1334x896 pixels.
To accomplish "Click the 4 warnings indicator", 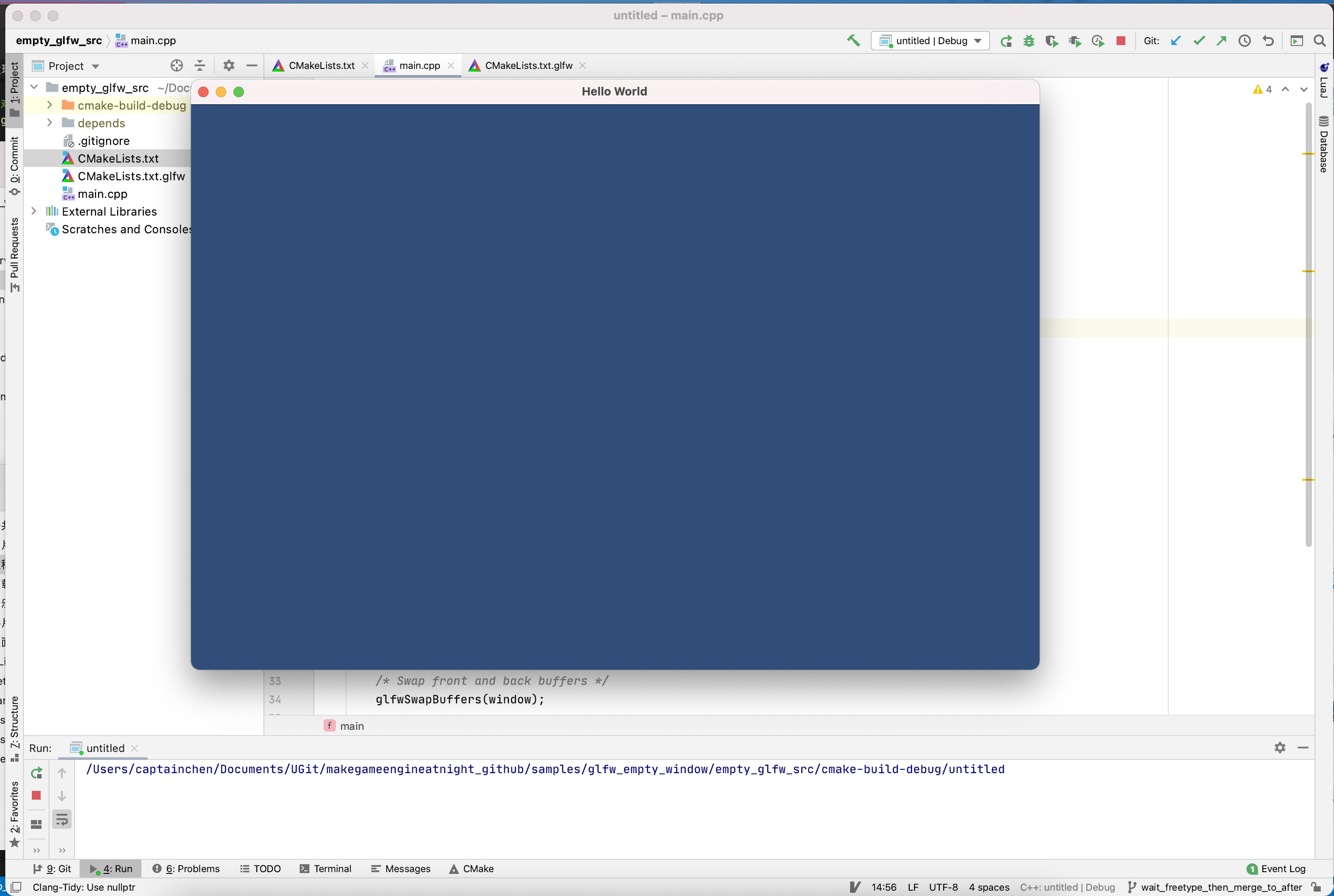I will point(1262,90).
